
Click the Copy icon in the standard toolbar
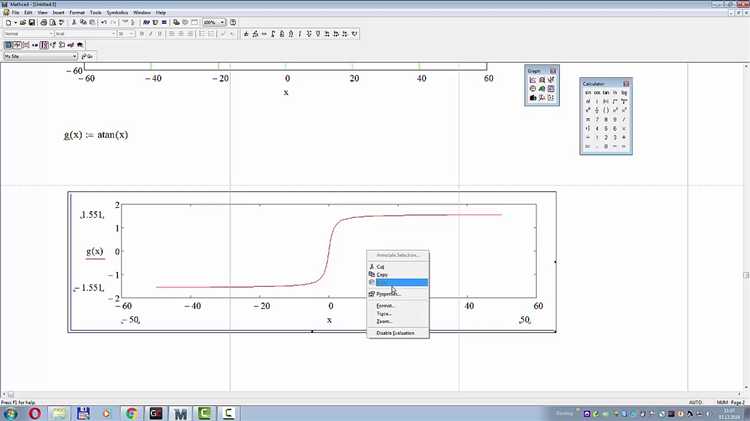tap(83, 22)
